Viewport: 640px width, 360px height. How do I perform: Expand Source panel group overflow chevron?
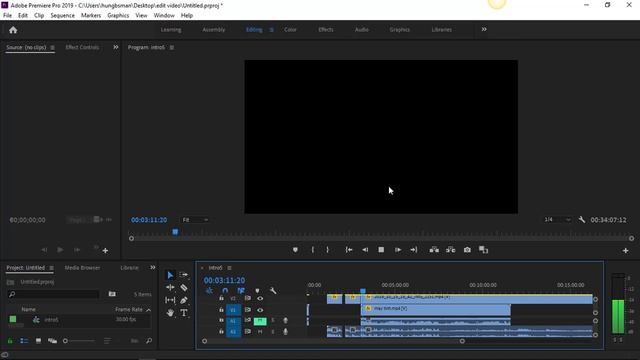[116, 47]
